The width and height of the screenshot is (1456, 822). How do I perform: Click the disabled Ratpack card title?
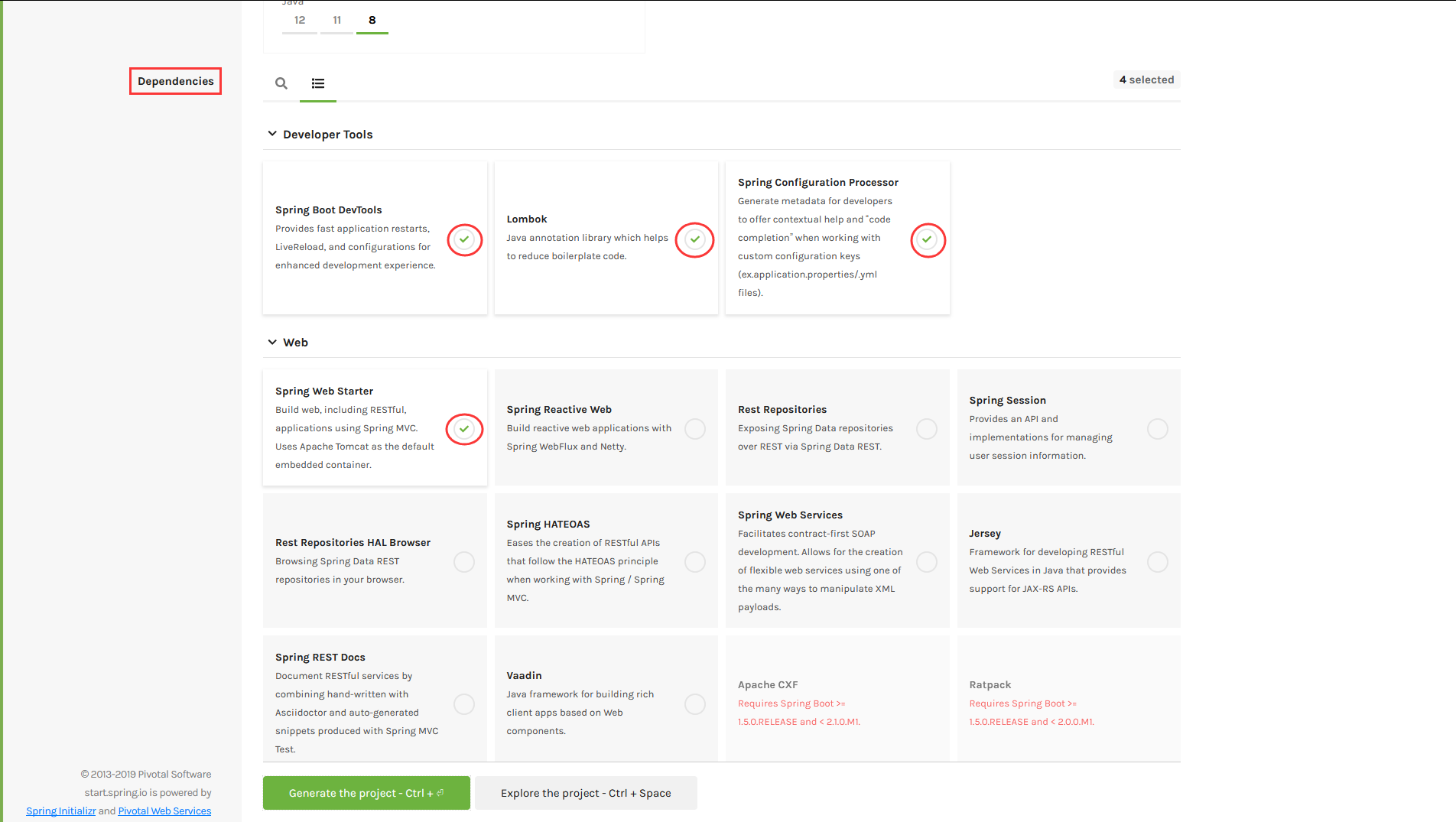click(990, 684)
